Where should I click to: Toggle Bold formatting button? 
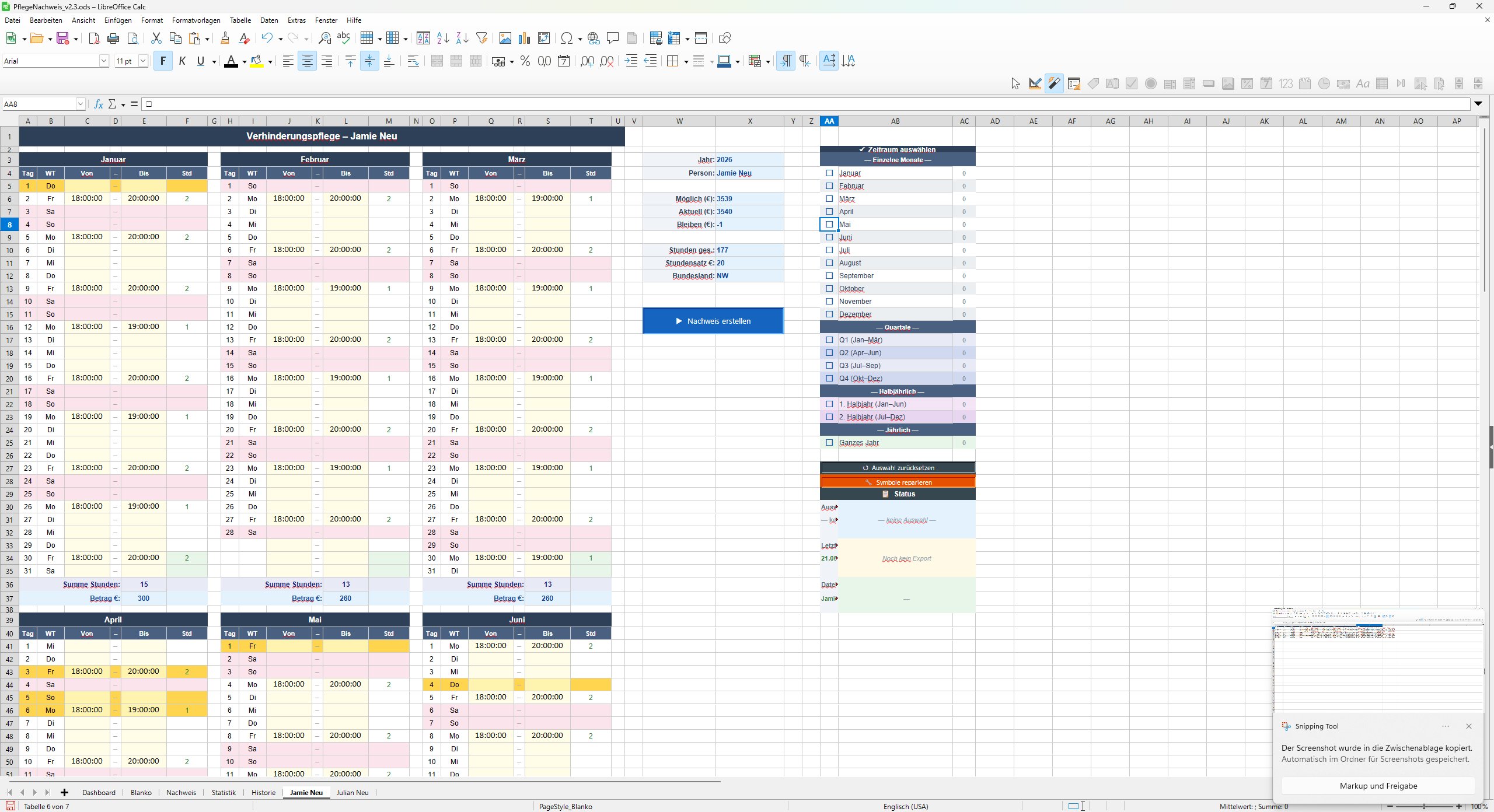pyautogui.click(x=163, y=61)
